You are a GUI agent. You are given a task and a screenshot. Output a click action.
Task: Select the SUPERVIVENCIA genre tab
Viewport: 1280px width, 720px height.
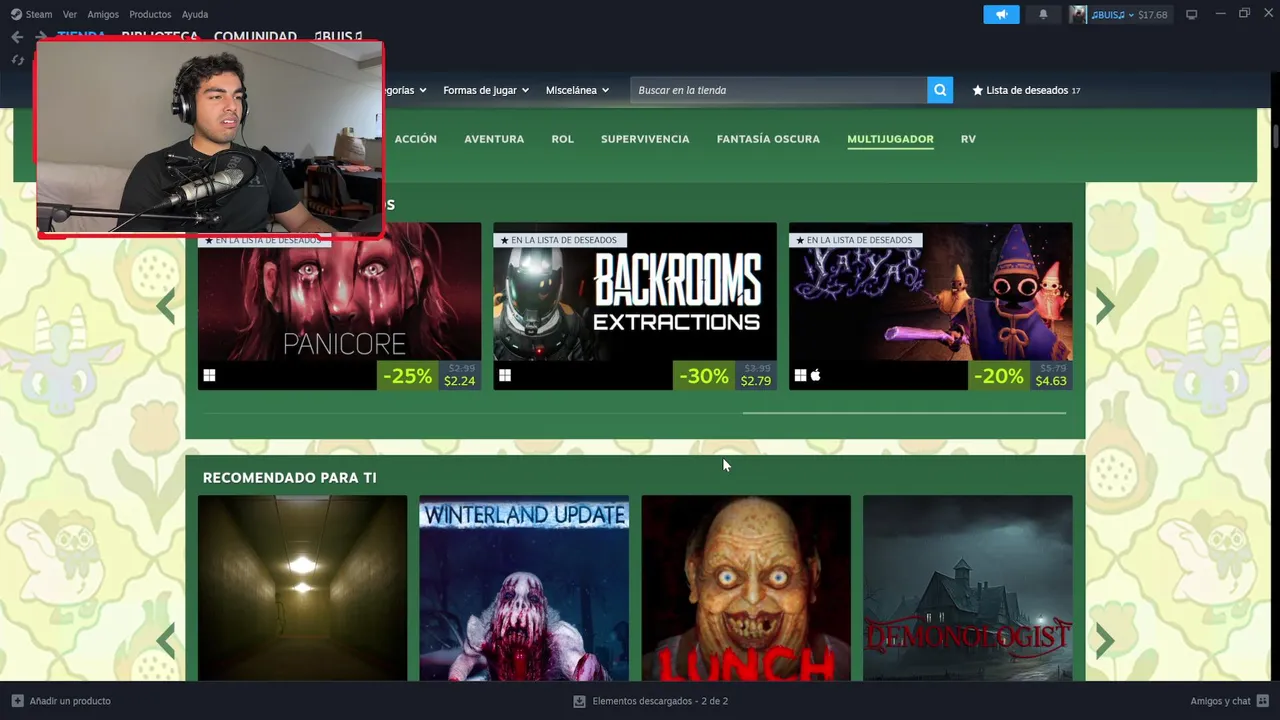(645, 139)
